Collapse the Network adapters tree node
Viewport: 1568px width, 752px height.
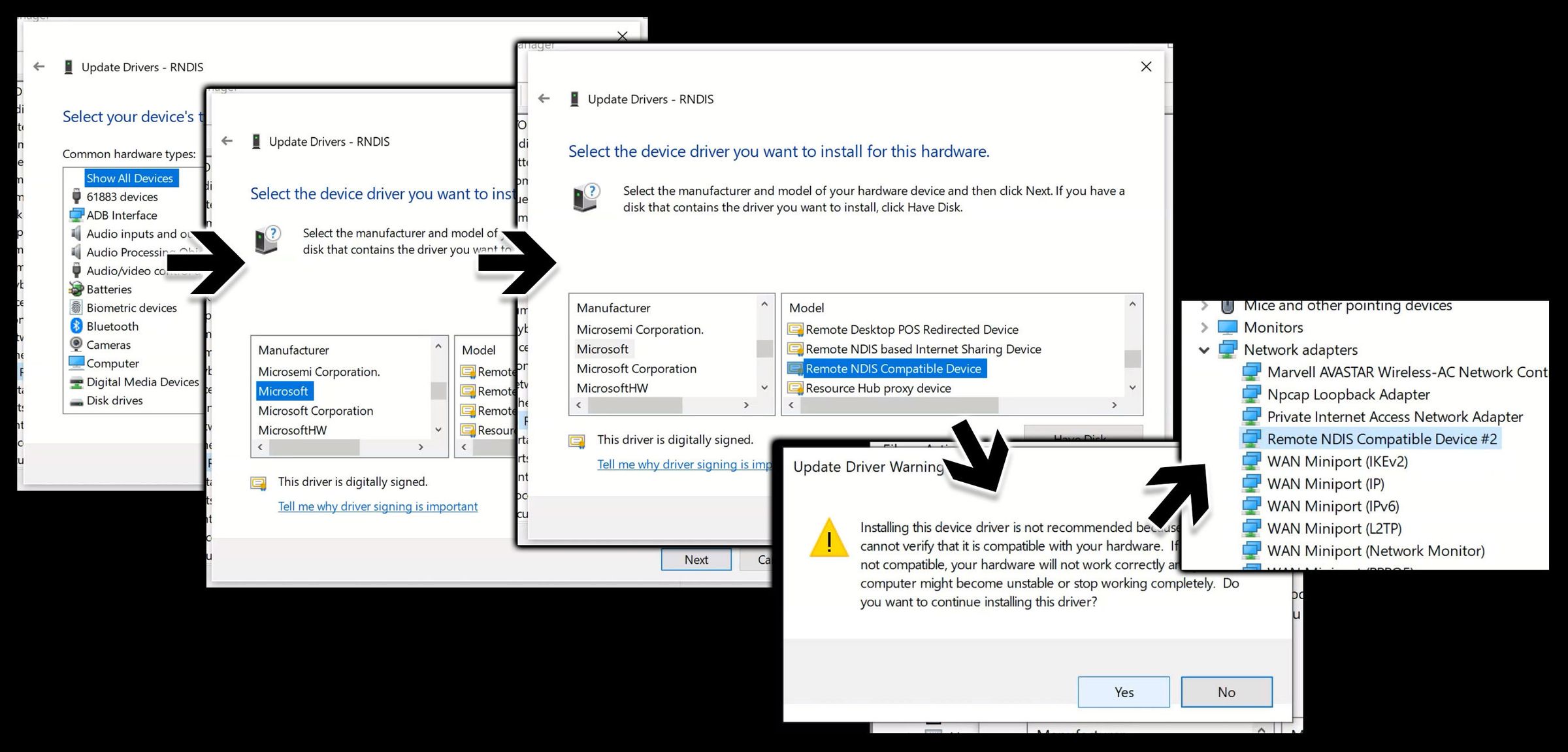(1204, 350)
